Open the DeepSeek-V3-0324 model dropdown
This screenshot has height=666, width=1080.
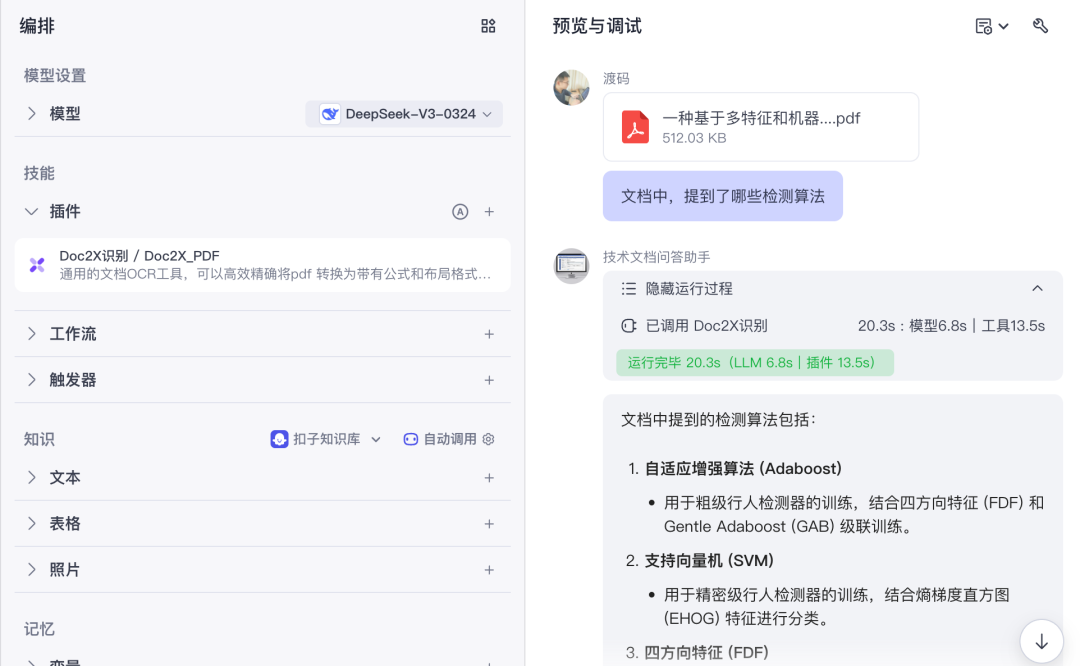point(404,113)
